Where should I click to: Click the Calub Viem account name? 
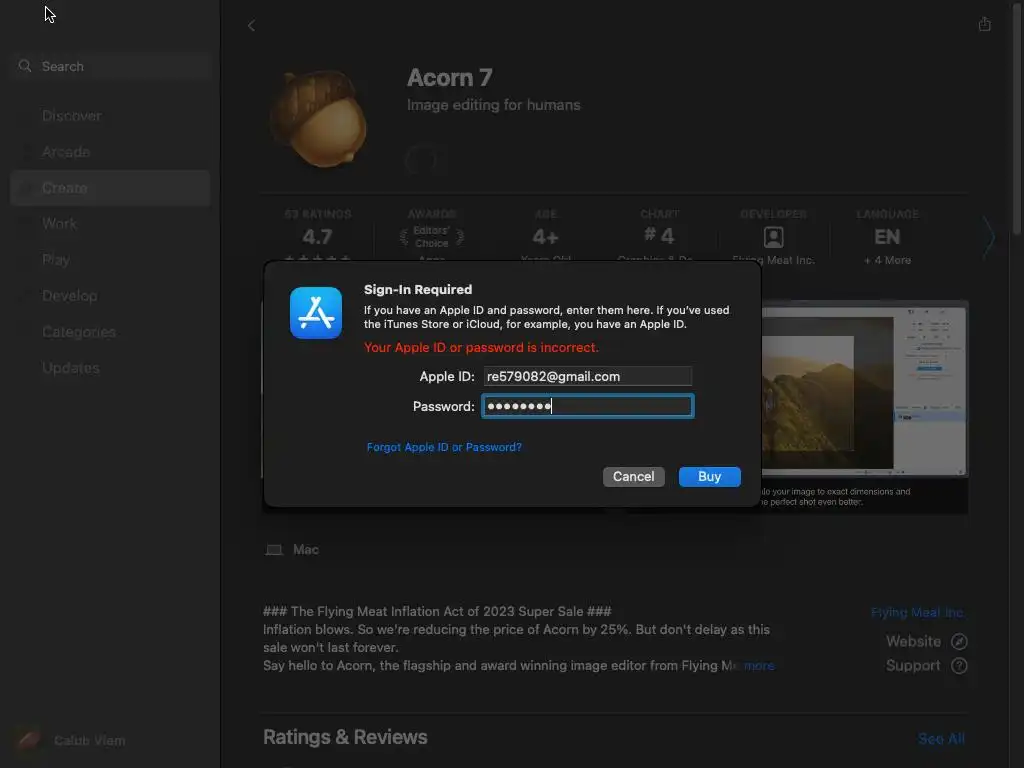89,741
